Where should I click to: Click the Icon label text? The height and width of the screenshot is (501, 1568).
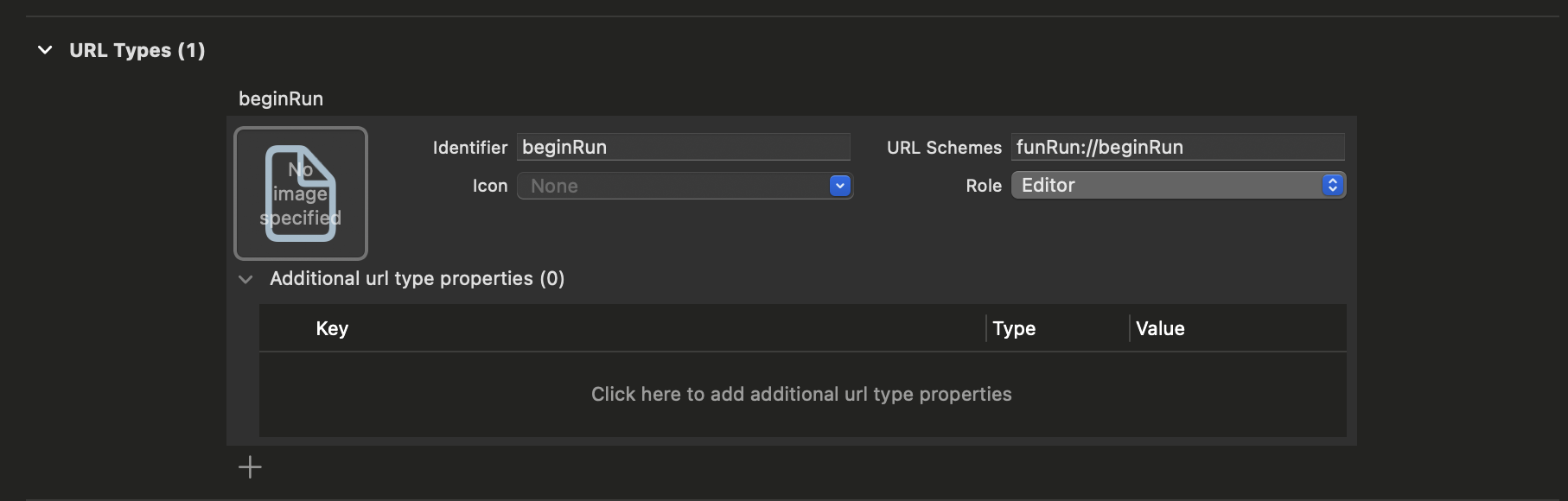tap(489, 186)
